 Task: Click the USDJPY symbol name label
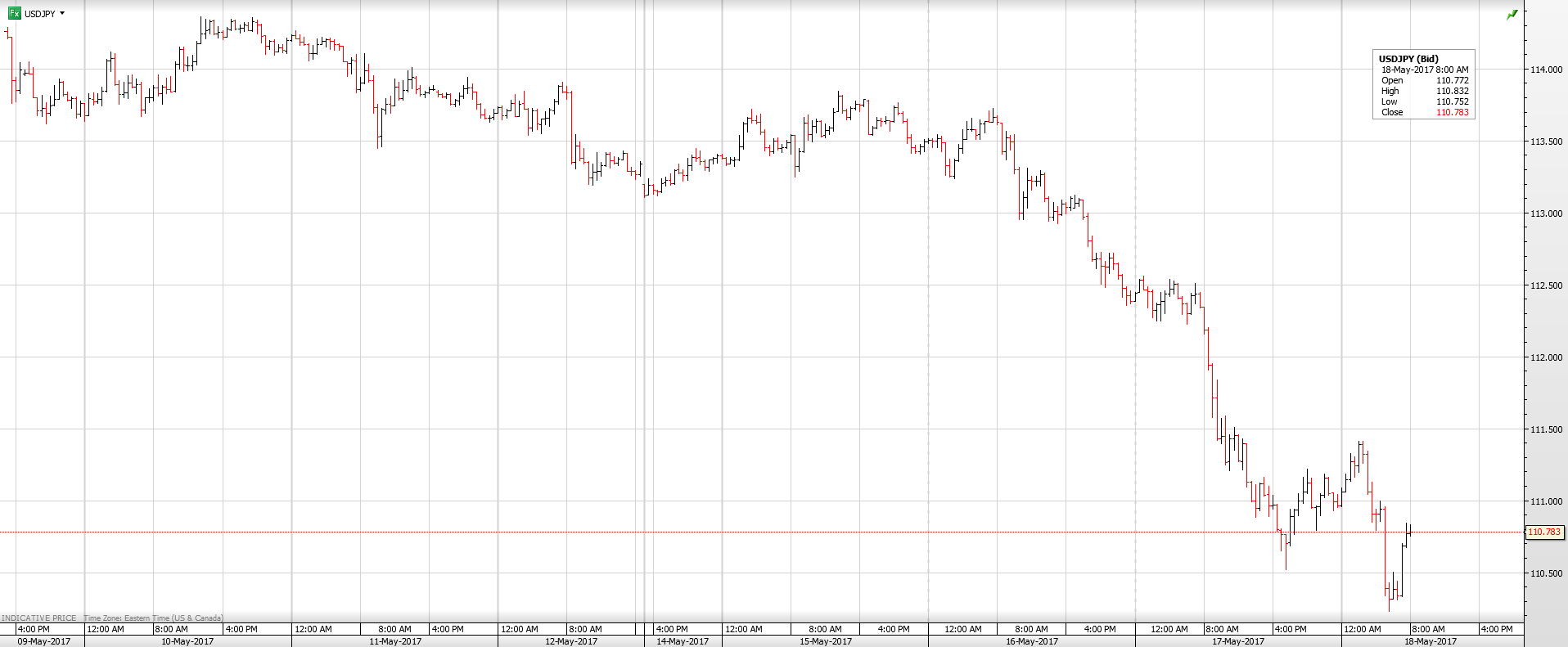[39, 14]
